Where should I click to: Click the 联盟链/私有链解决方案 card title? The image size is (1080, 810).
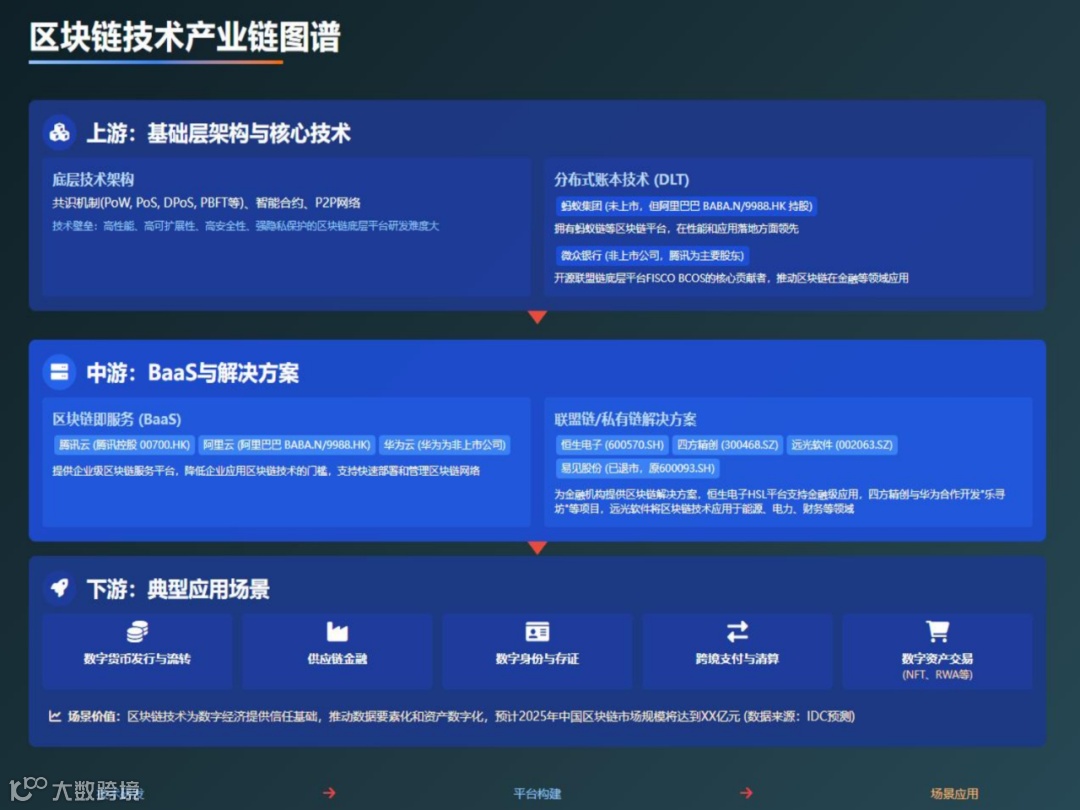point(625,419)
